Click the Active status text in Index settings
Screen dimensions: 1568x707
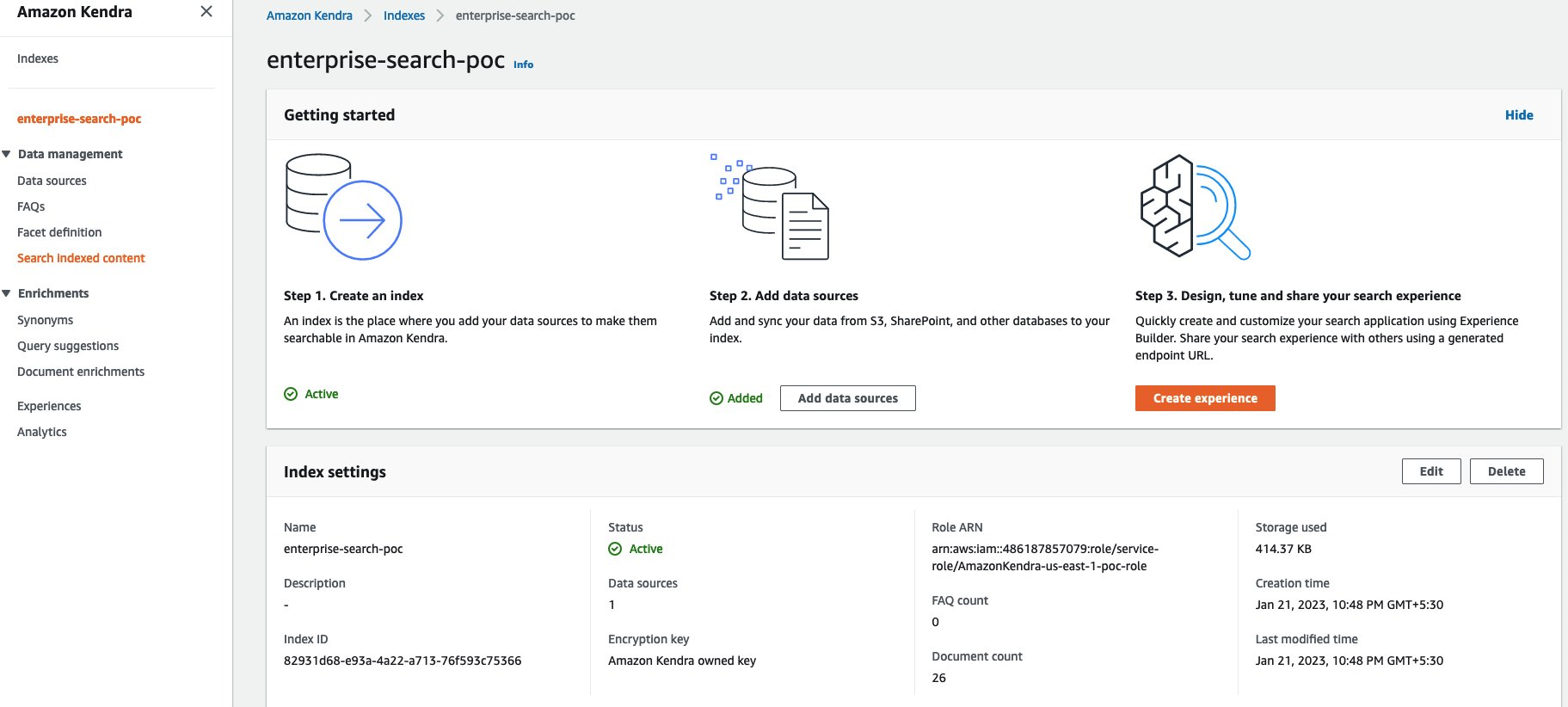[646, 549]
